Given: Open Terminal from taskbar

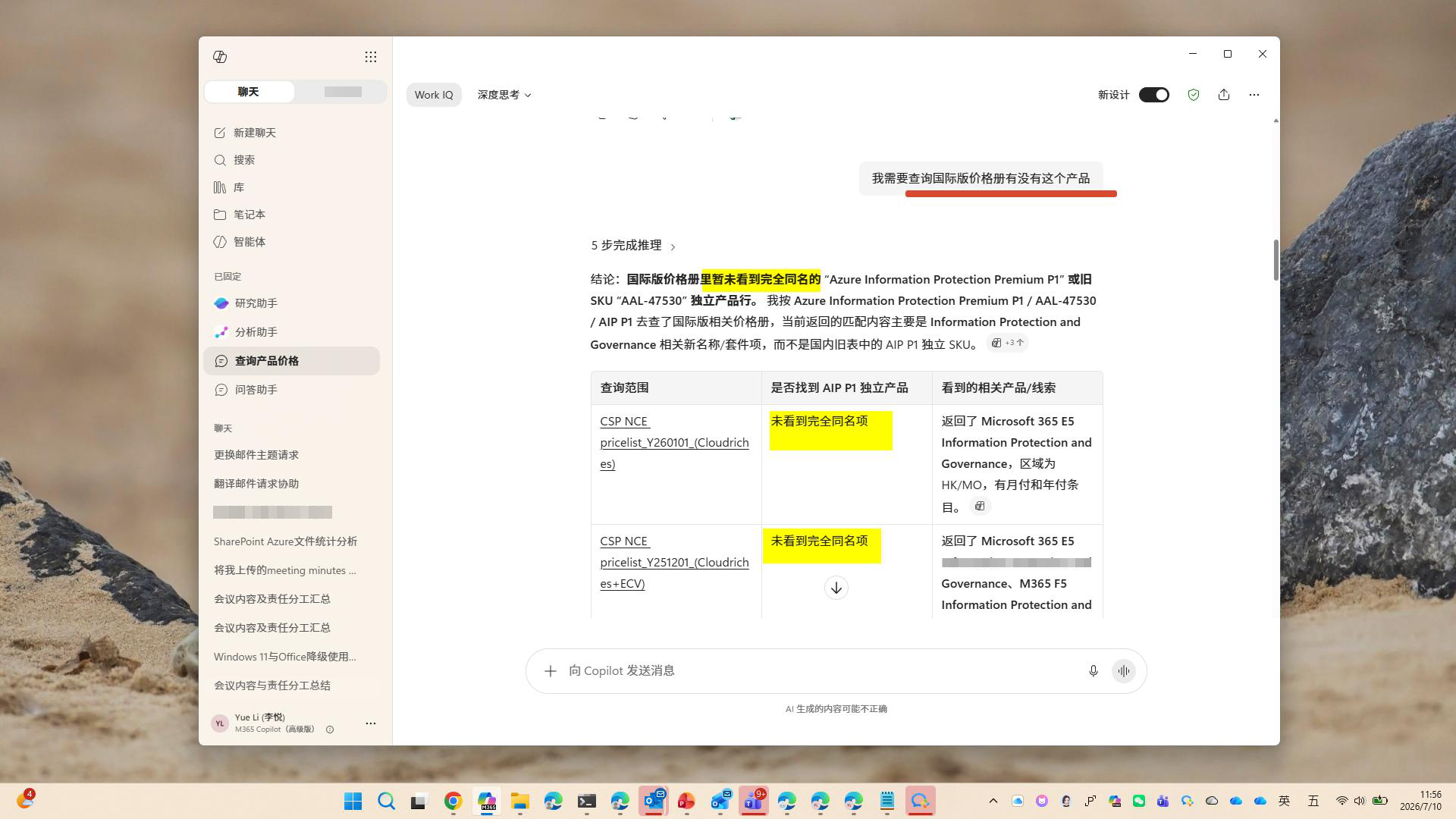Looking at the screenshot, I should point(586,801).
